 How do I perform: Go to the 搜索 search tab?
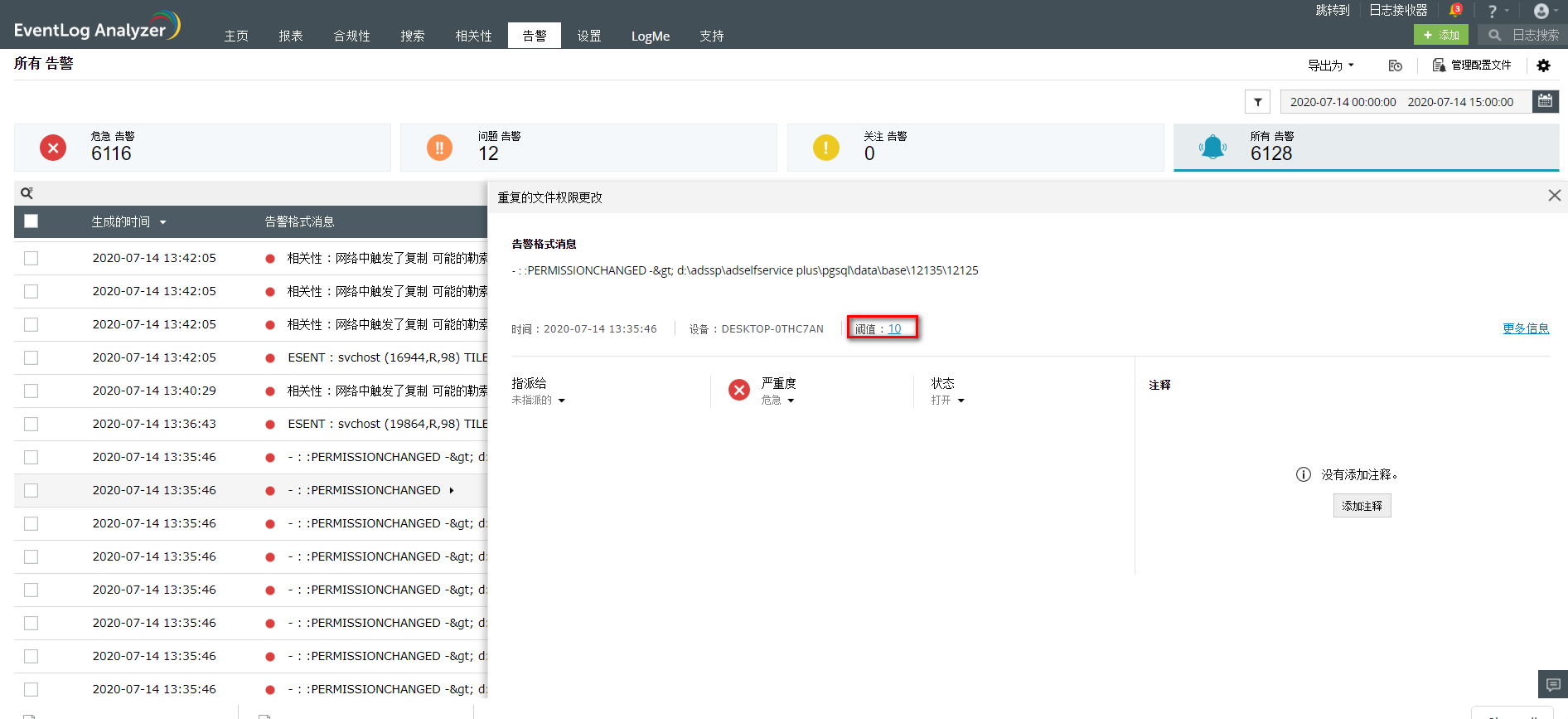tap(413, 36)
